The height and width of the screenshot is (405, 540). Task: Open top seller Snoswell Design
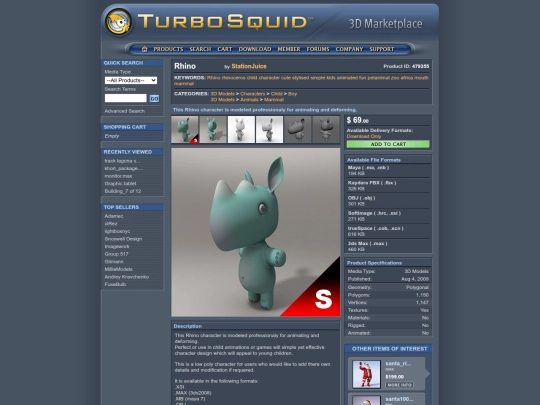pyautogui.click(x=123, y=239)
